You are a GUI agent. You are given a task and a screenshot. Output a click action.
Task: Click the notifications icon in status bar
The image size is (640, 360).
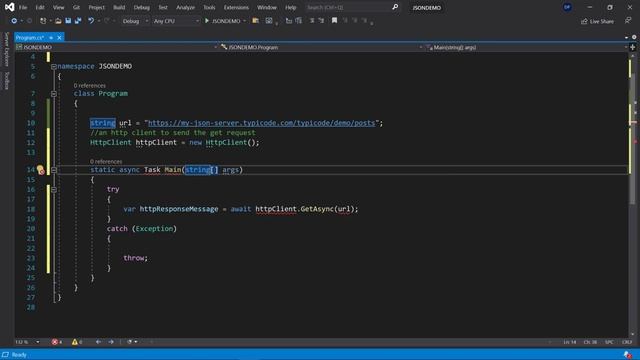(x=628, y=355)
